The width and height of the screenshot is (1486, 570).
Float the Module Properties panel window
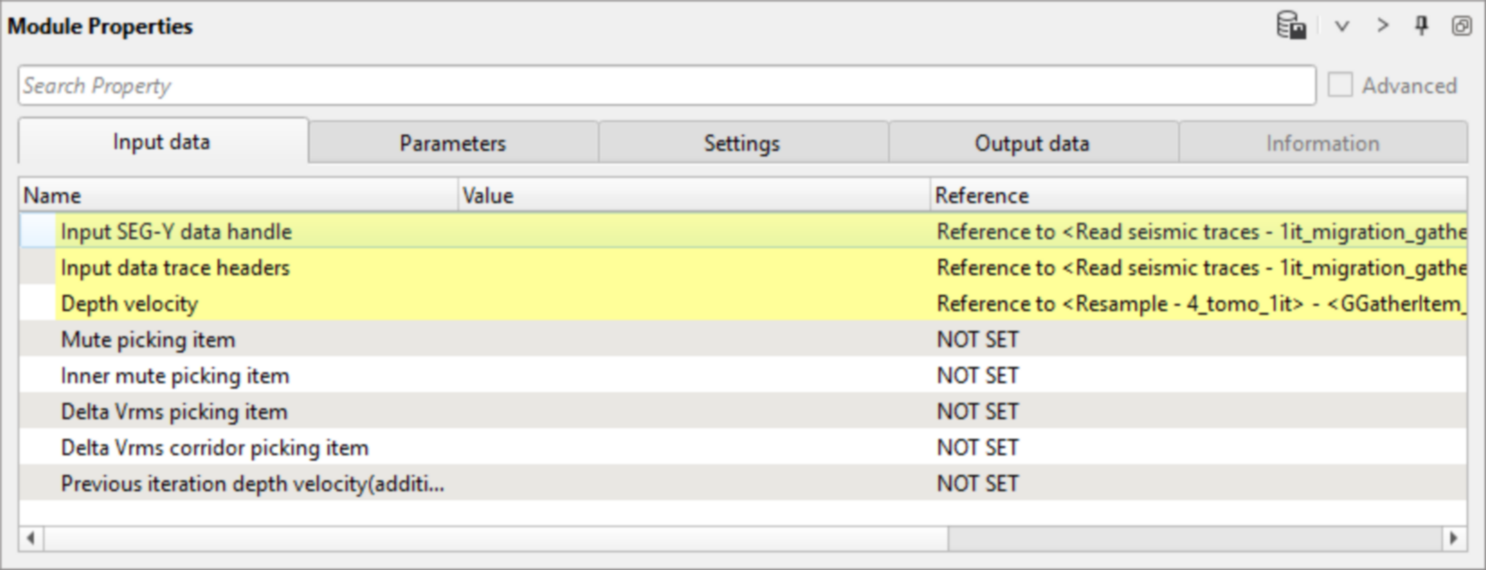click(x=1461, y=26)
